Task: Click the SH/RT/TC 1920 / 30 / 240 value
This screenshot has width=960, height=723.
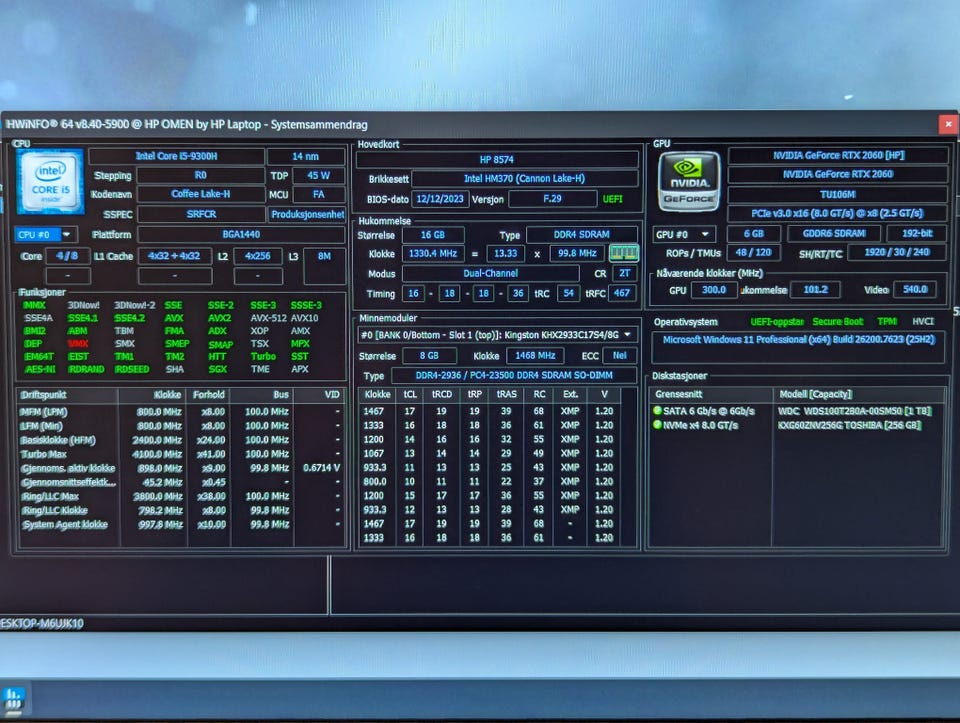Action: click(x=897, y=252)
